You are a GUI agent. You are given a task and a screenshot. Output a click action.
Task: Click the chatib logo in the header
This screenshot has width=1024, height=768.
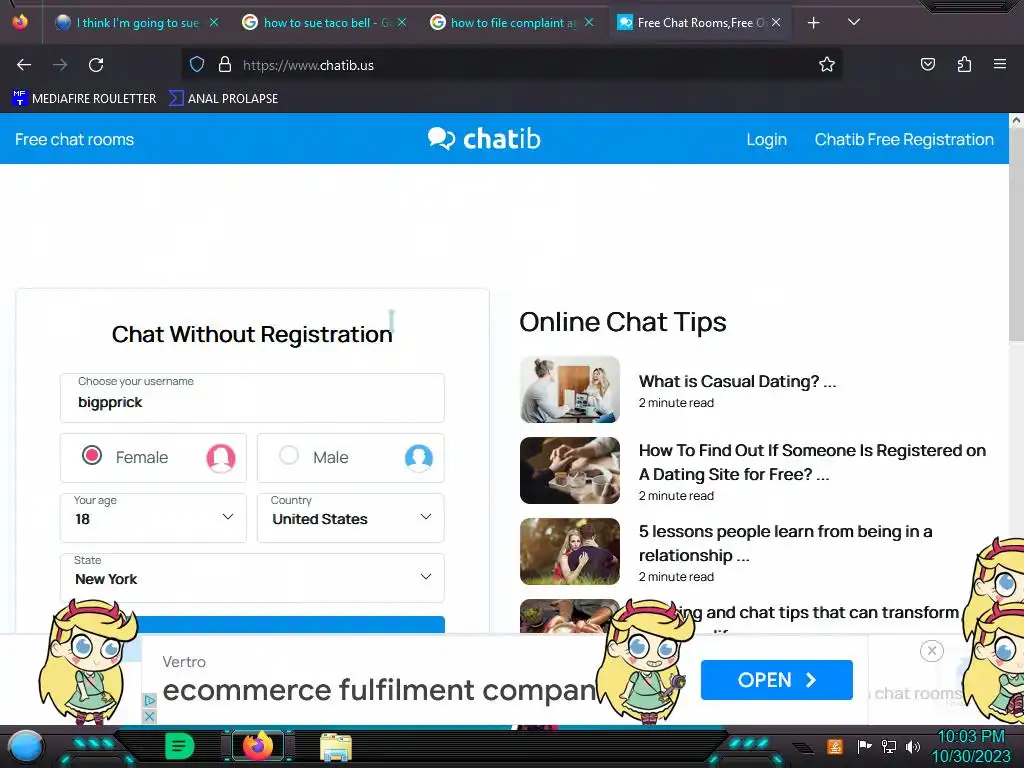pos(484,138)
